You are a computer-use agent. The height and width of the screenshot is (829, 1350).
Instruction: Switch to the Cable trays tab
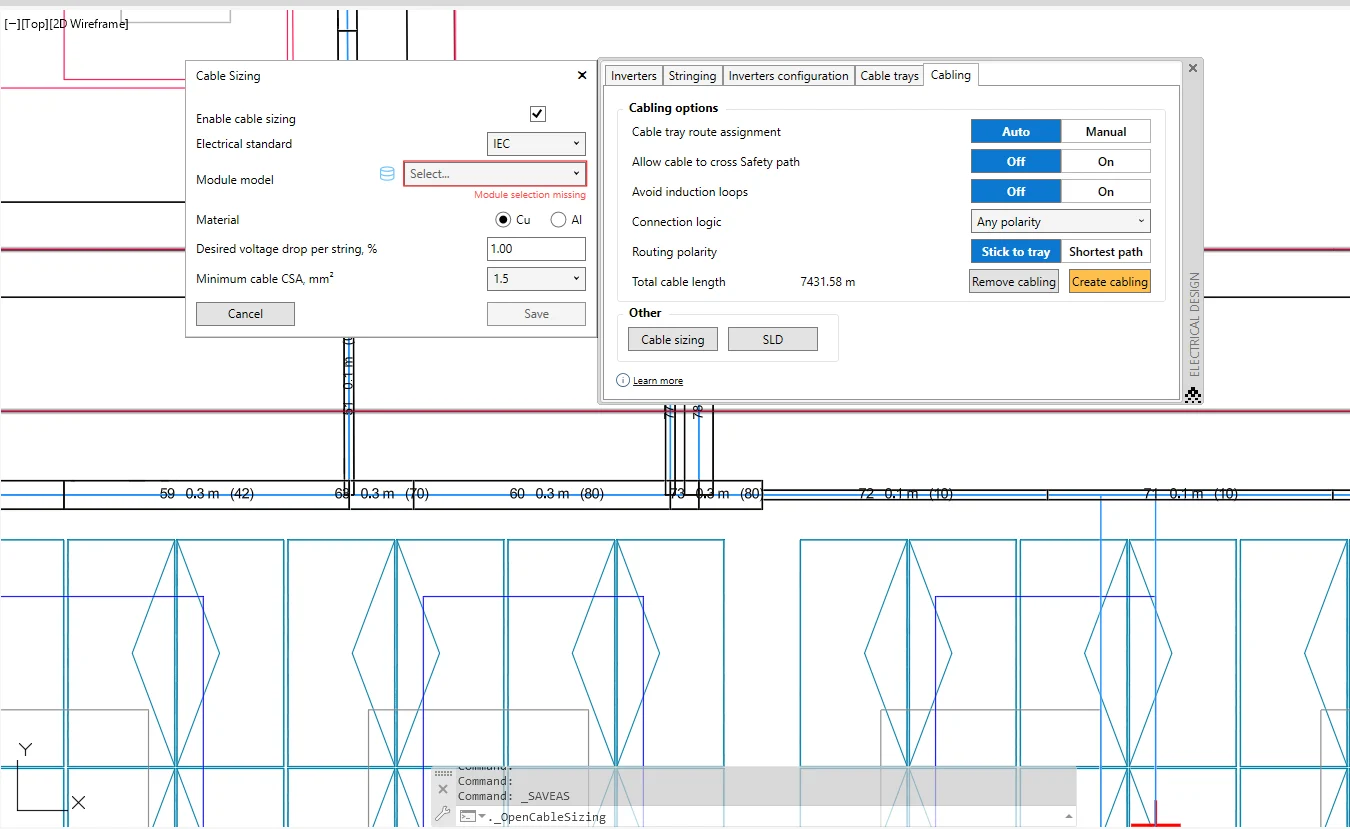click(x=889, y=76)
